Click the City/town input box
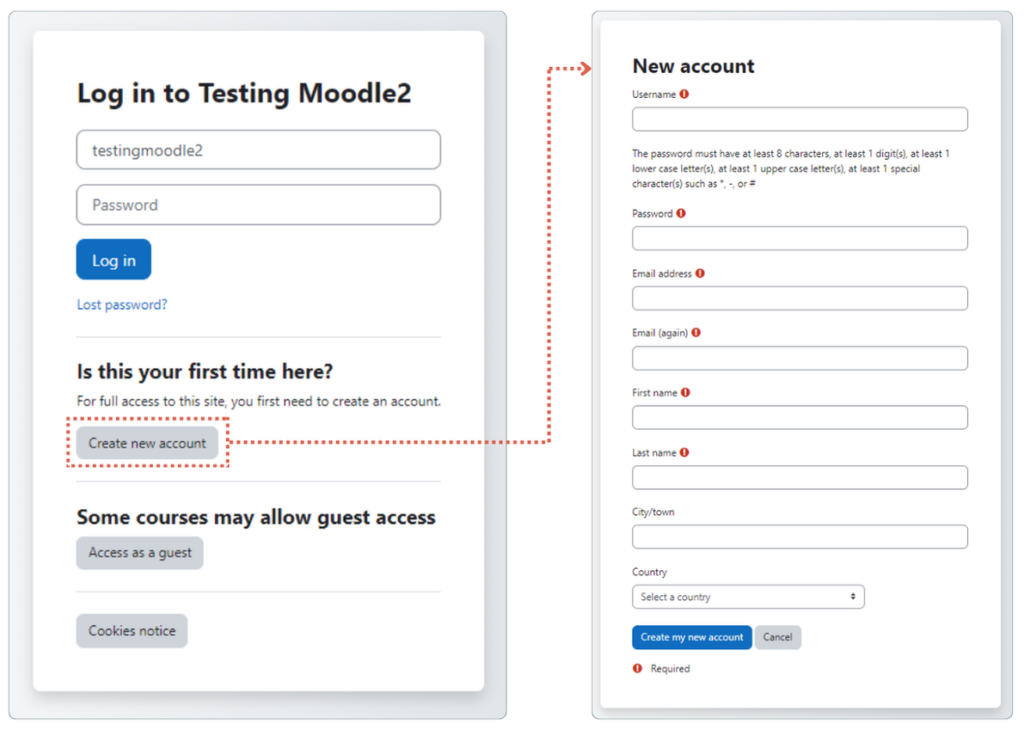The image size is (1024, 730). click(798, 536)
